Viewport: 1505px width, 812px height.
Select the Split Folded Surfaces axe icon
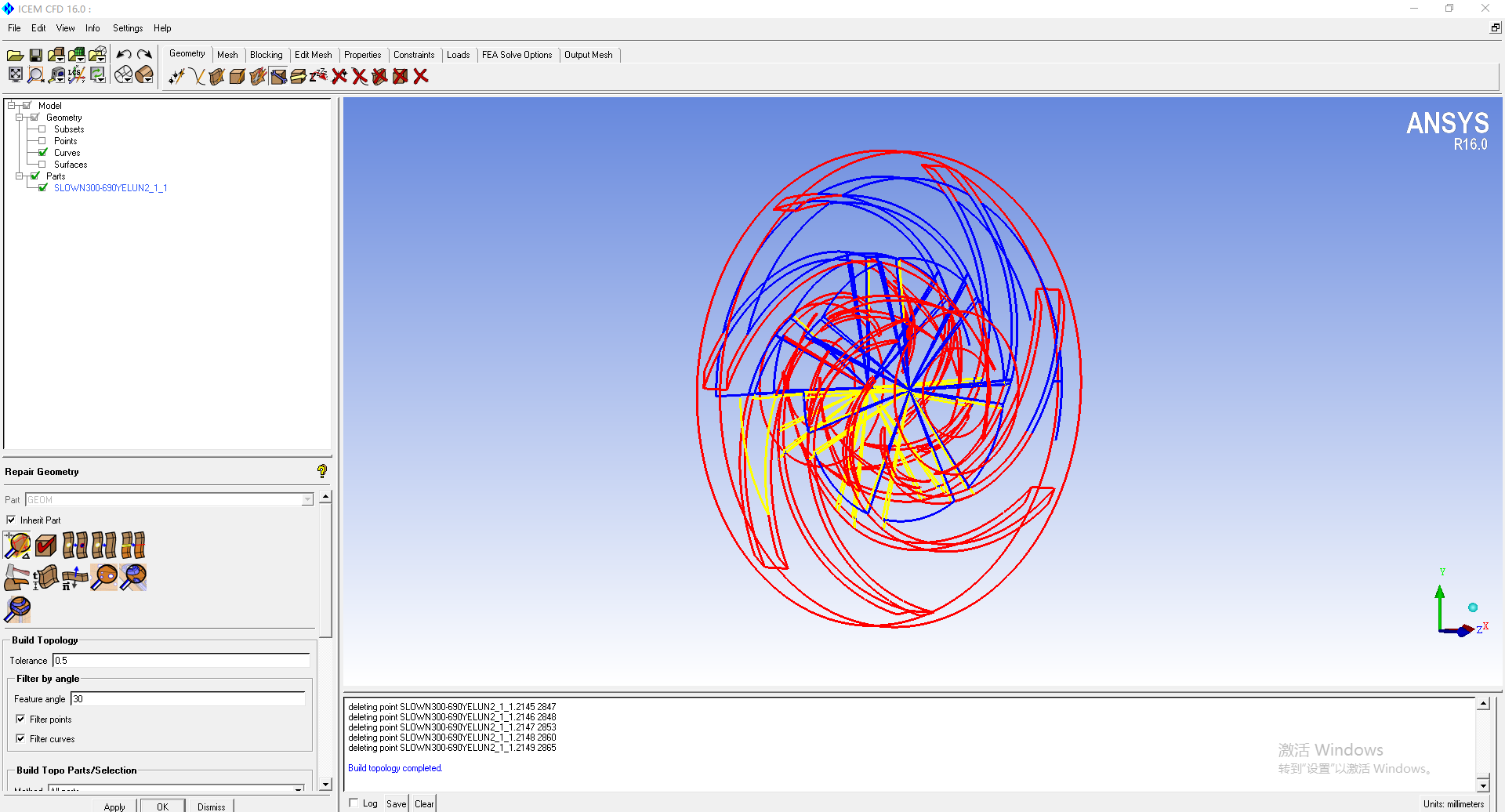[16, 577]
